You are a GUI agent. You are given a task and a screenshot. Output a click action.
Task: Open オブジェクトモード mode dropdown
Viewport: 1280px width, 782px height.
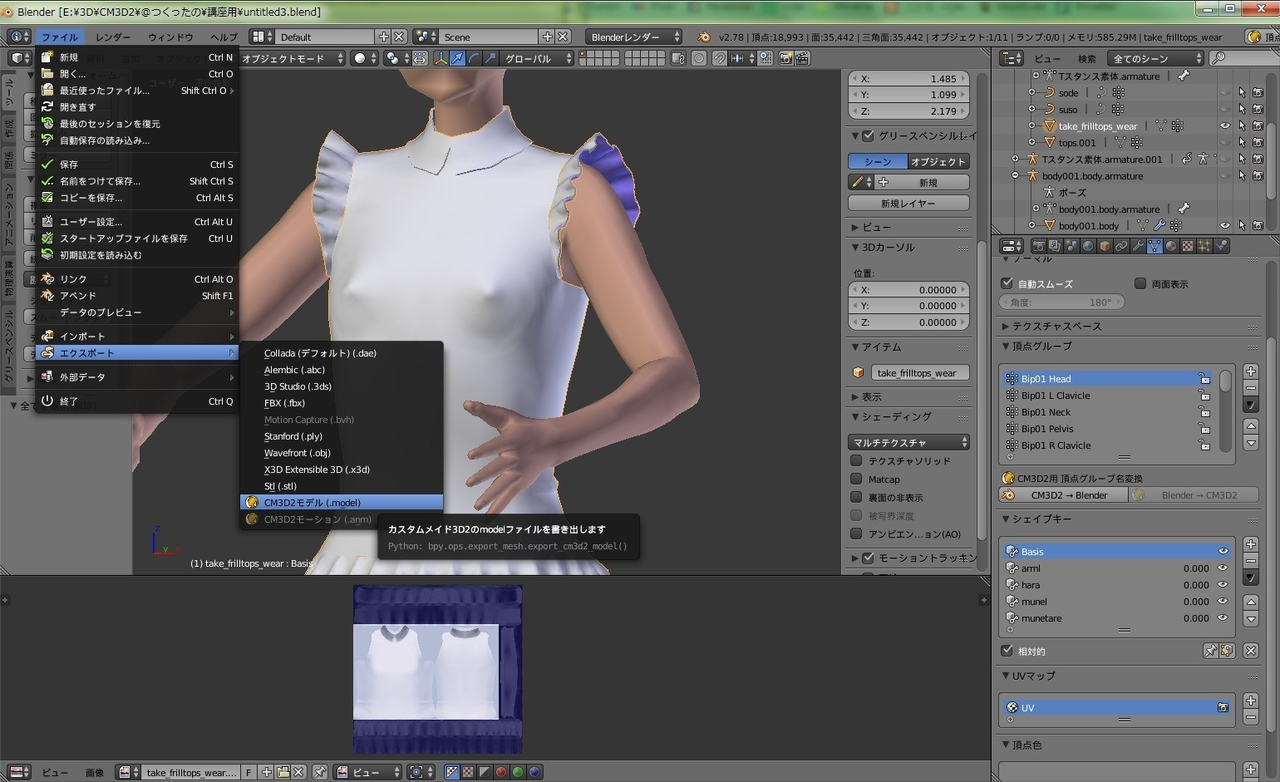(x=292, y=58)
